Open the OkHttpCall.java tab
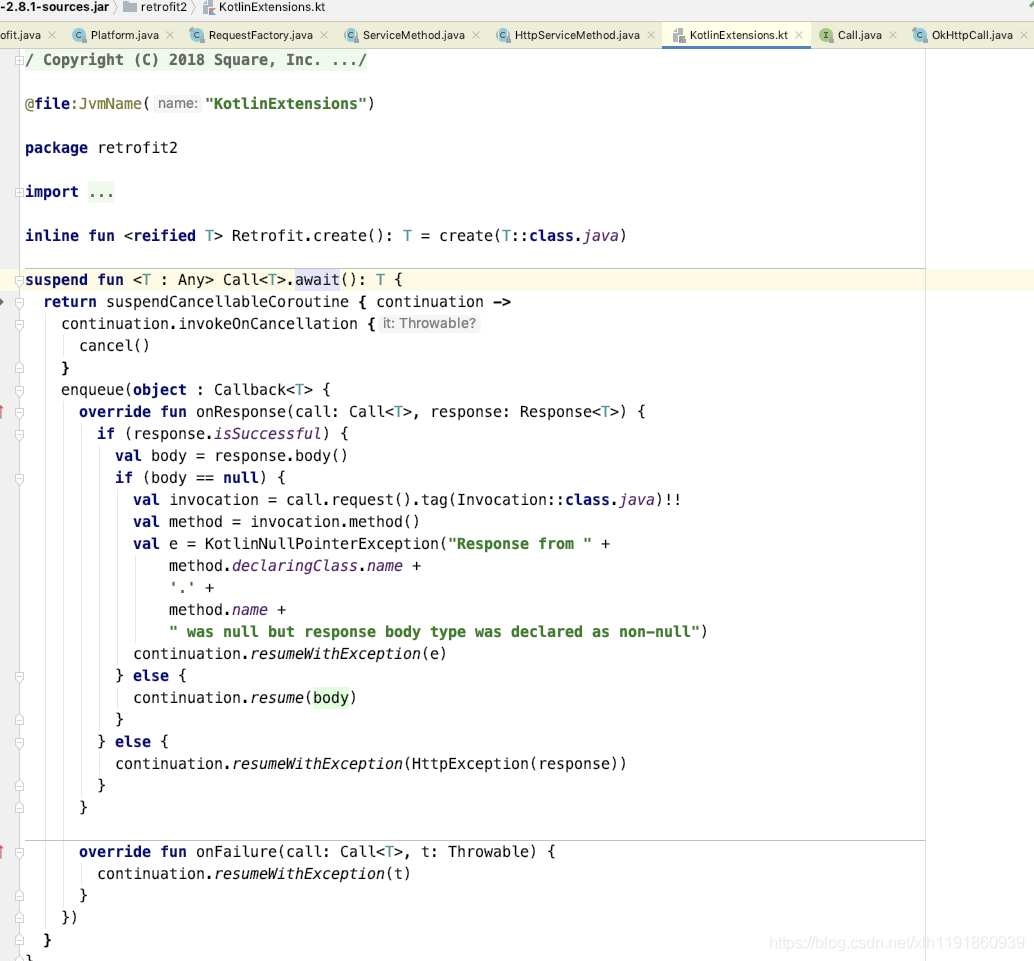 (x=972, y=35)
